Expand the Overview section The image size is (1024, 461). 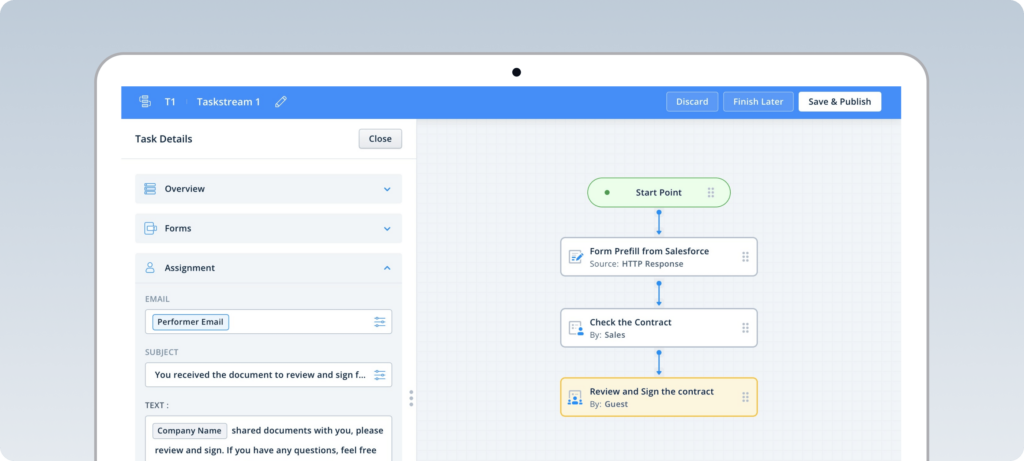[x=387, y=189]
